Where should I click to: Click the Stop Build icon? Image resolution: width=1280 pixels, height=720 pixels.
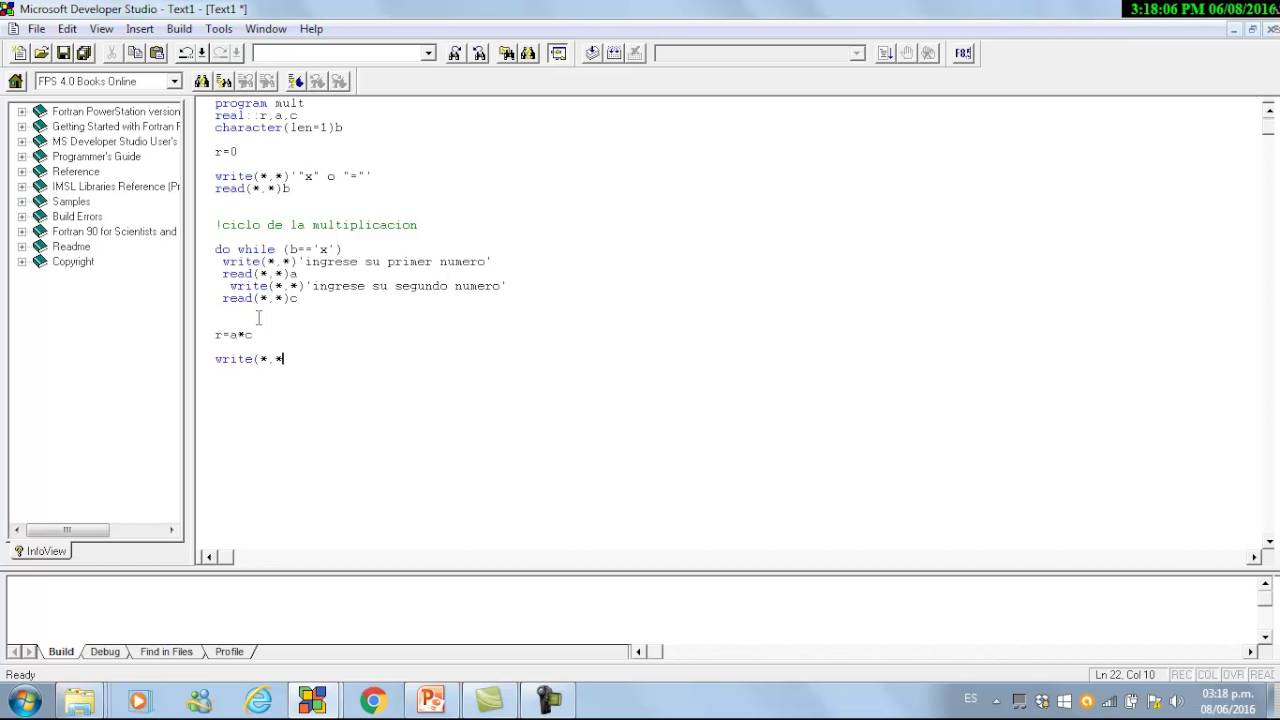click(x=636, y=53)
